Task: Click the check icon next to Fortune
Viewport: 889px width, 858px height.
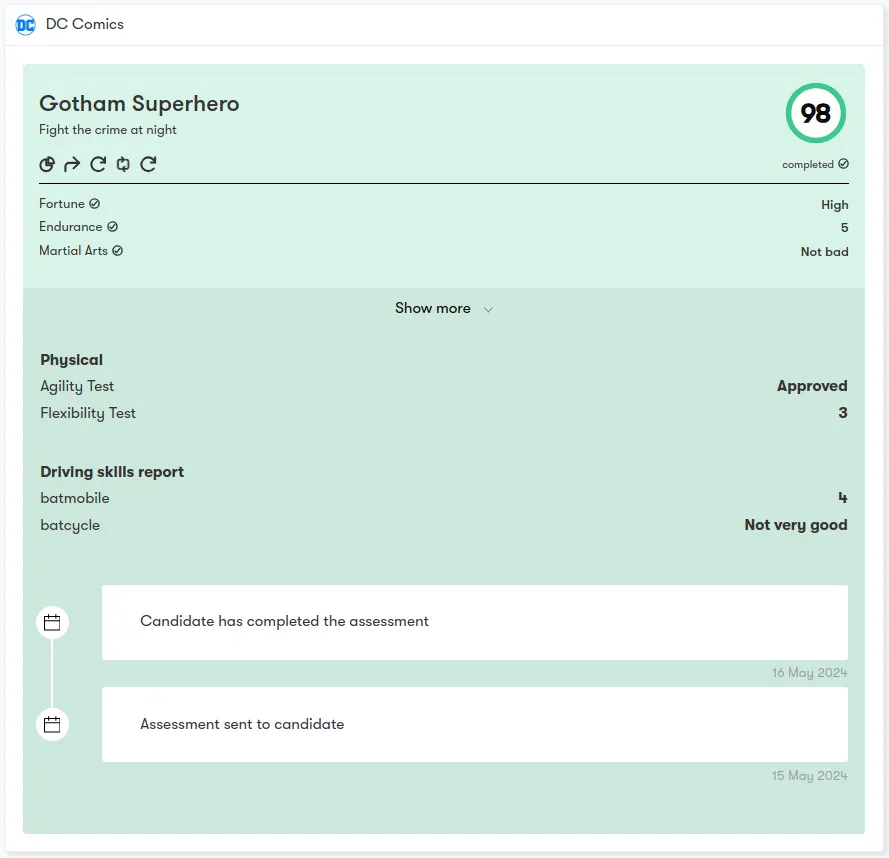Action: click(x=95, y=204)
